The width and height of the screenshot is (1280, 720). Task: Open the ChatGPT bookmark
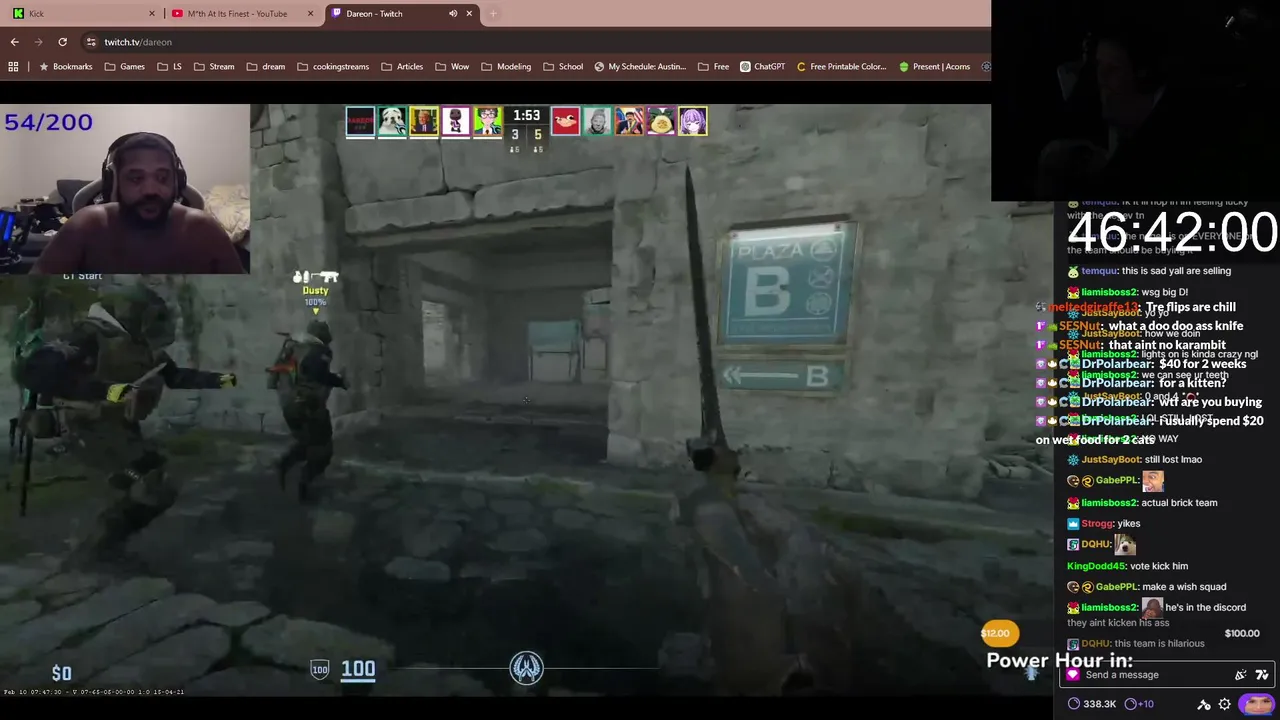[x=762, y=67]
